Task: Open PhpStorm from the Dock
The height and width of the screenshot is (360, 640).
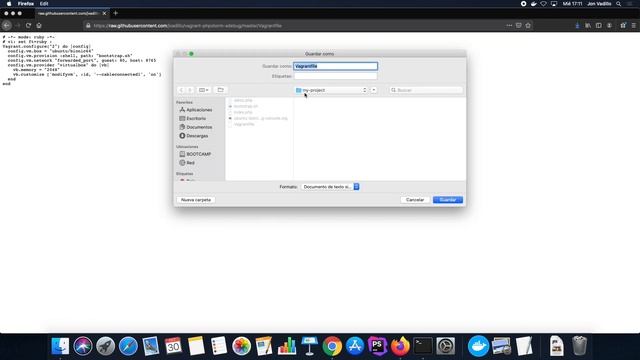Action: [x=378, y=346]
